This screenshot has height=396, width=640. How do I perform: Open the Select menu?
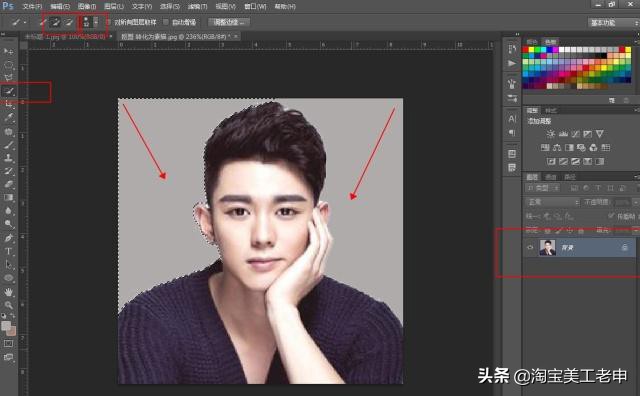tap(169, 7)
